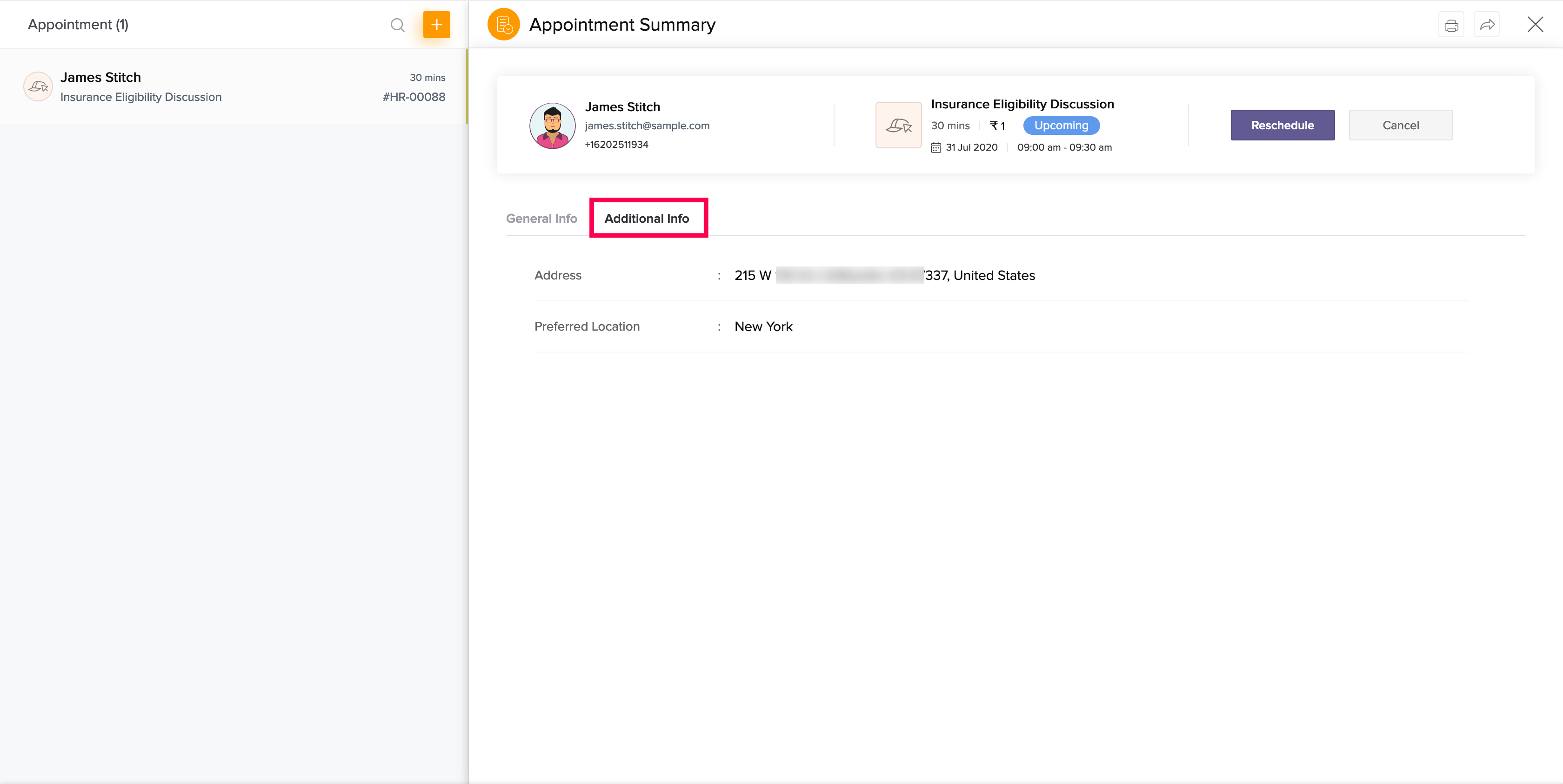The image size is (1563, 784).
Task: Click the service icon in the summary card
Action: [x=899, y=126]
